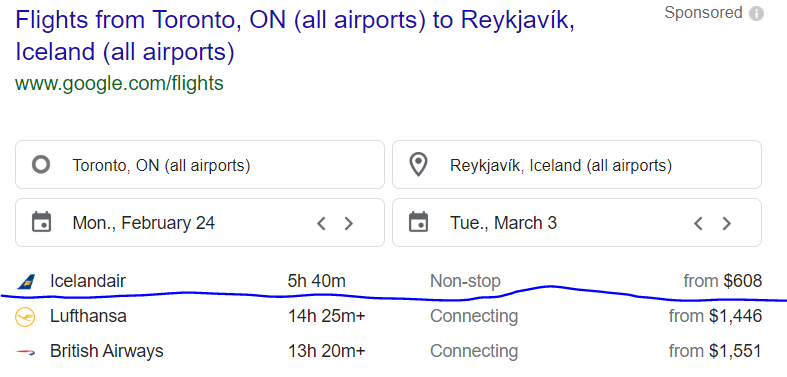The width and height of the screenshot is (787, 377).
Task: Select the Icelandair non-stop flight from $608
Action: [x=389, y=282]
